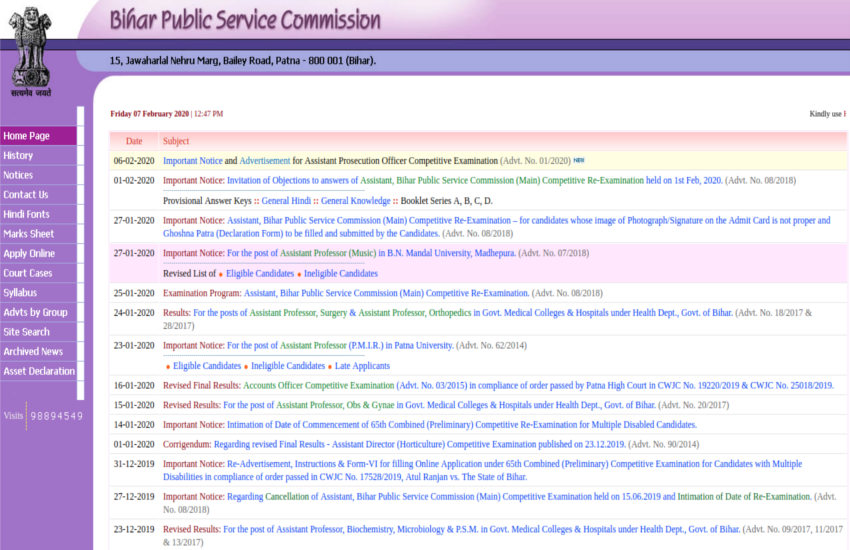View Syllabus from the sidebar
850x550 pixels.
[20, 293]
